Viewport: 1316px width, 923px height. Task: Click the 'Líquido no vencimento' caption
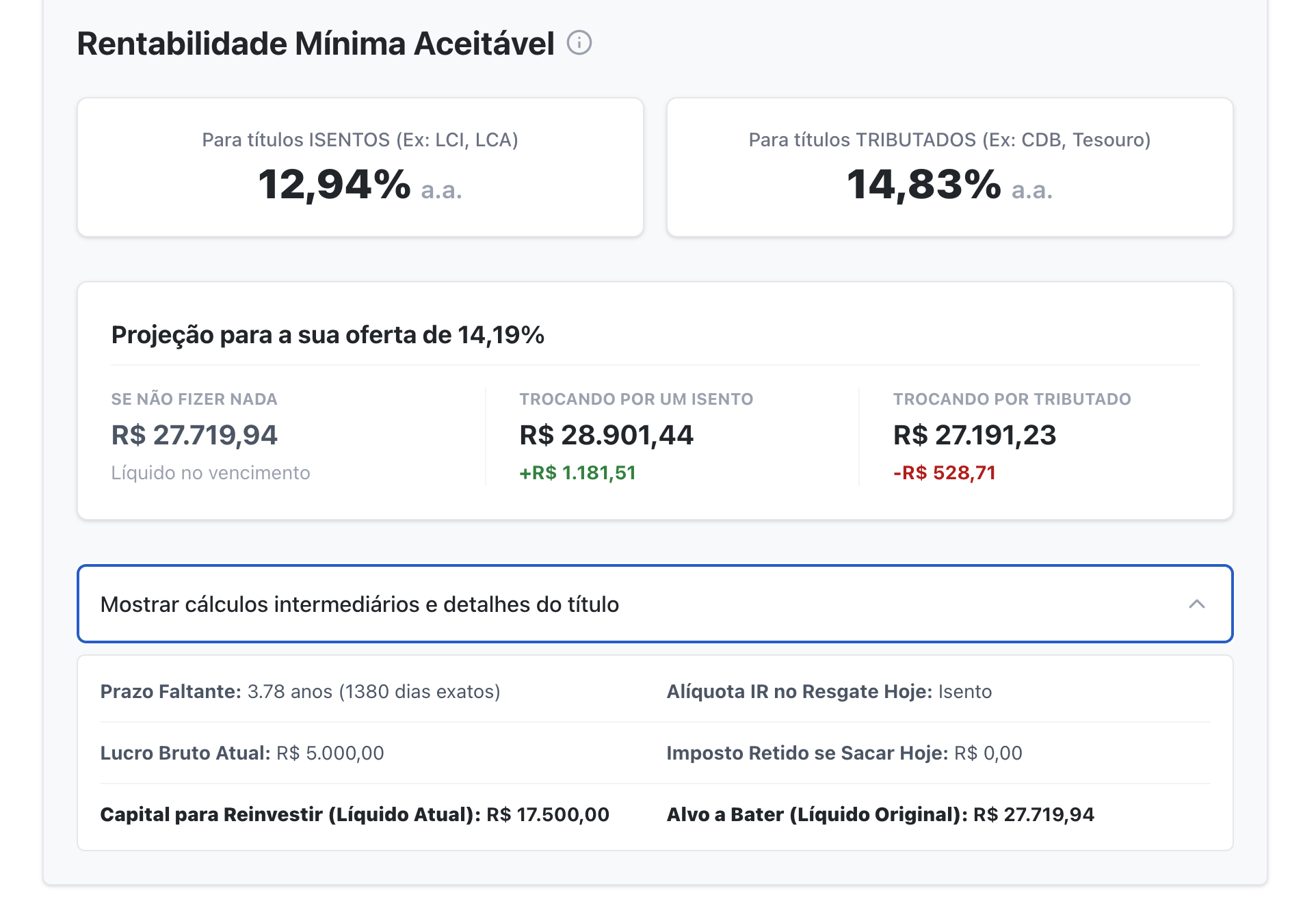[211, 472]
